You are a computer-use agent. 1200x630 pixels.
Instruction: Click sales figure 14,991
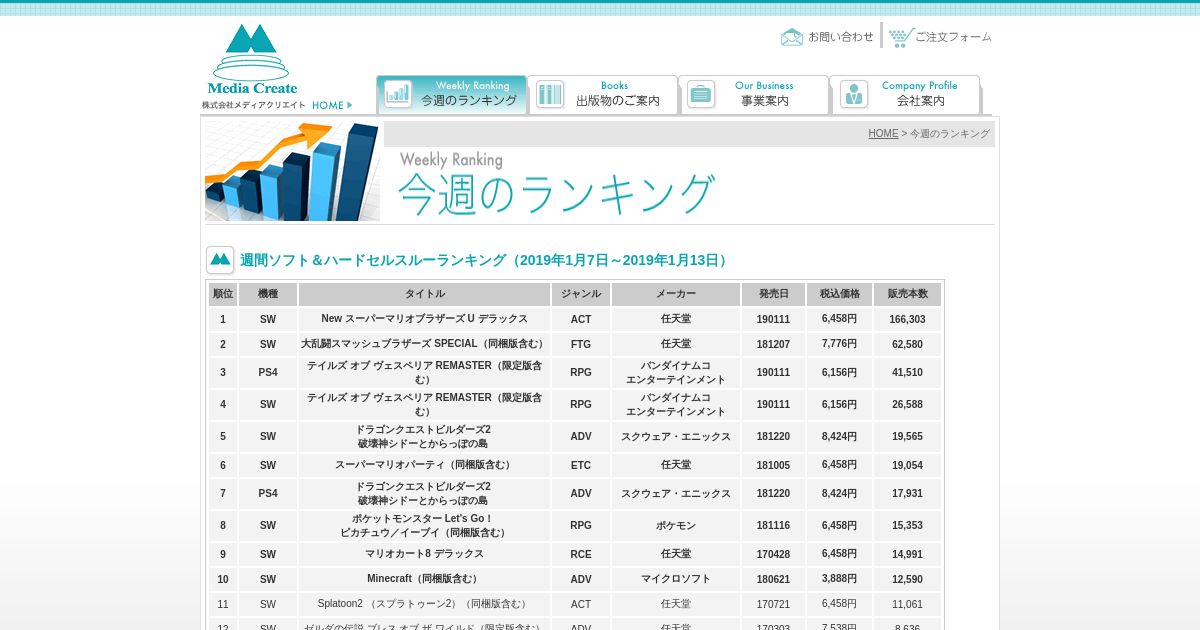(908, 554)
